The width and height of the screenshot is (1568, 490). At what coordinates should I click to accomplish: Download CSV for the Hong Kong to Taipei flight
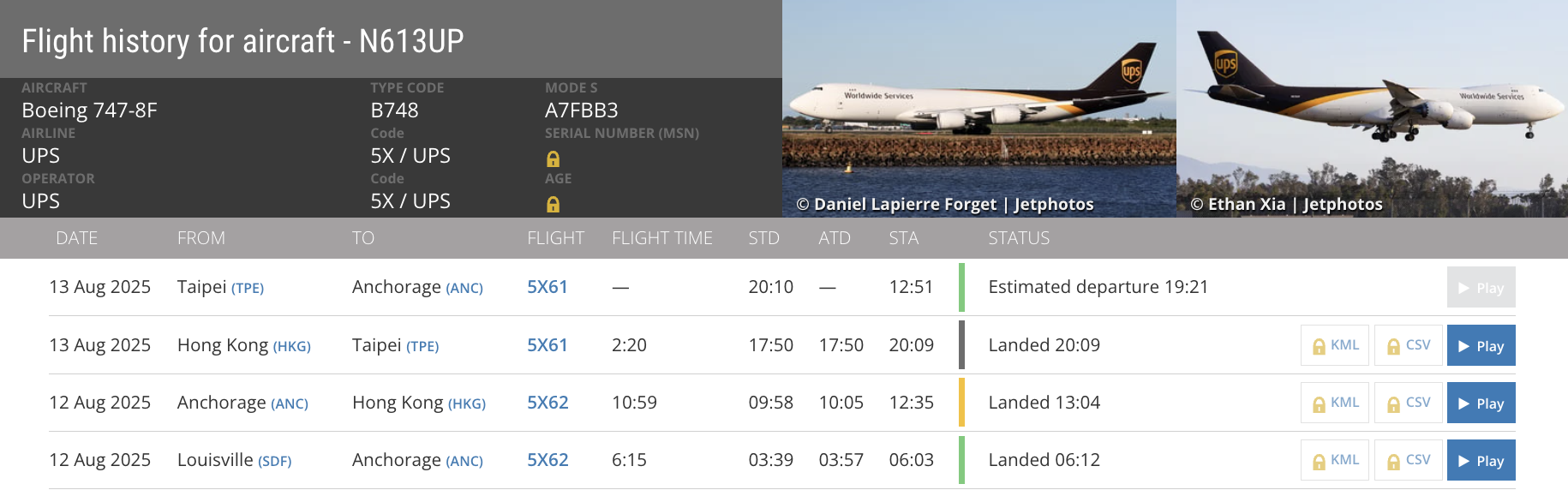pos(1409,345)
